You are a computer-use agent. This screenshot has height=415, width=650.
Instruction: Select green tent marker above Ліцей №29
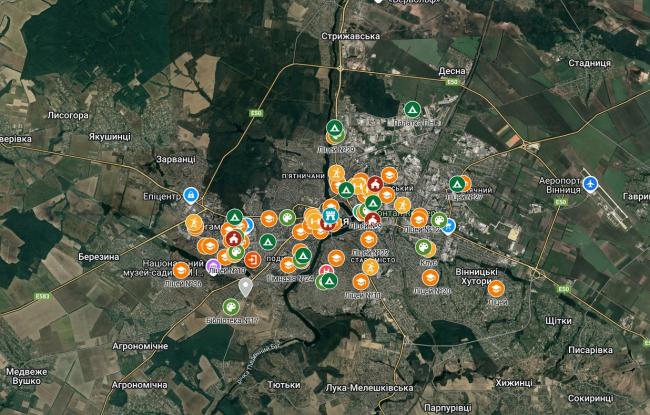[335, 129]
